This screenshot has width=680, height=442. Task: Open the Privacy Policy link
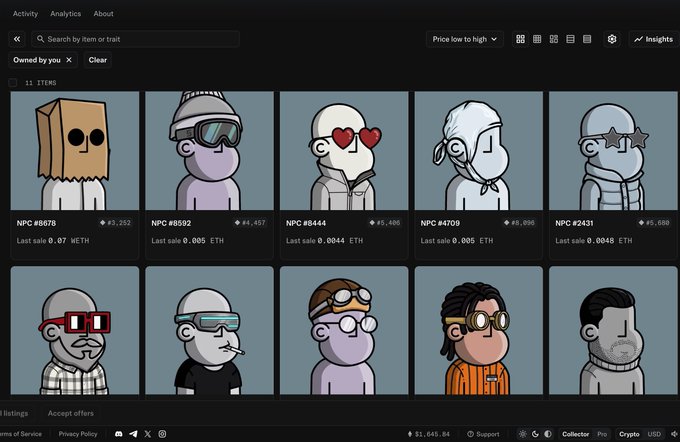click(78, 434)
